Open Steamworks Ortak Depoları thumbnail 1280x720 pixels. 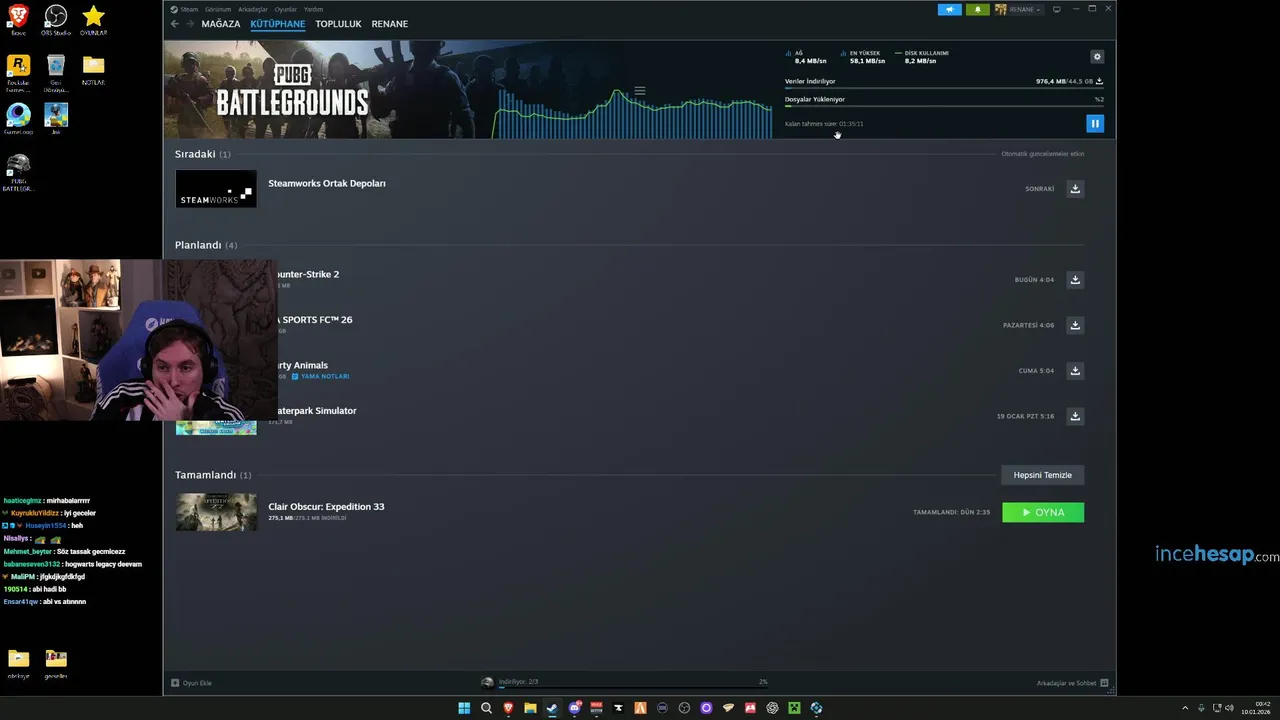216,188
